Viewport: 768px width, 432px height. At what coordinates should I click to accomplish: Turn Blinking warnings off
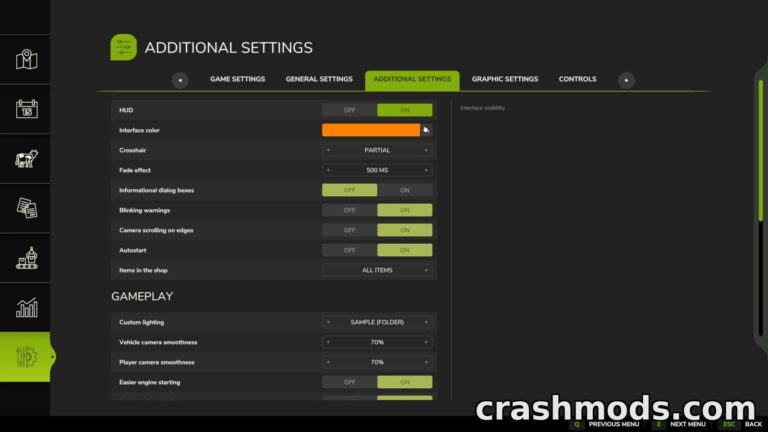(x=349, y=210)
